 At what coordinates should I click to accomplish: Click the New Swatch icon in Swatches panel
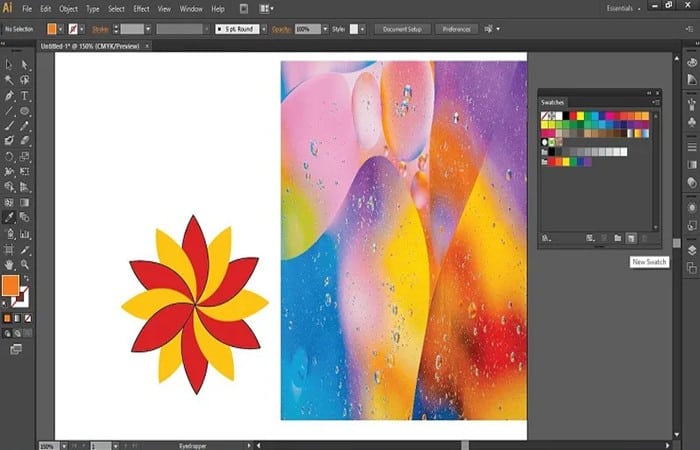[x=631, y=238]
